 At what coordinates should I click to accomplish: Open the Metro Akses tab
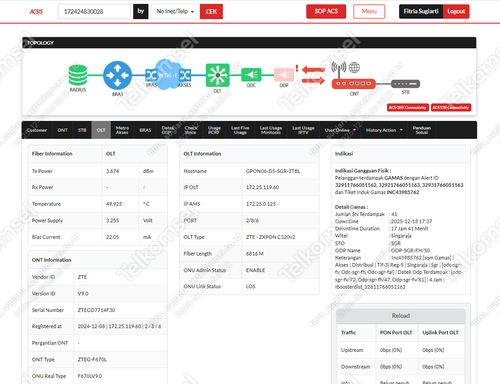pos(122,130)
